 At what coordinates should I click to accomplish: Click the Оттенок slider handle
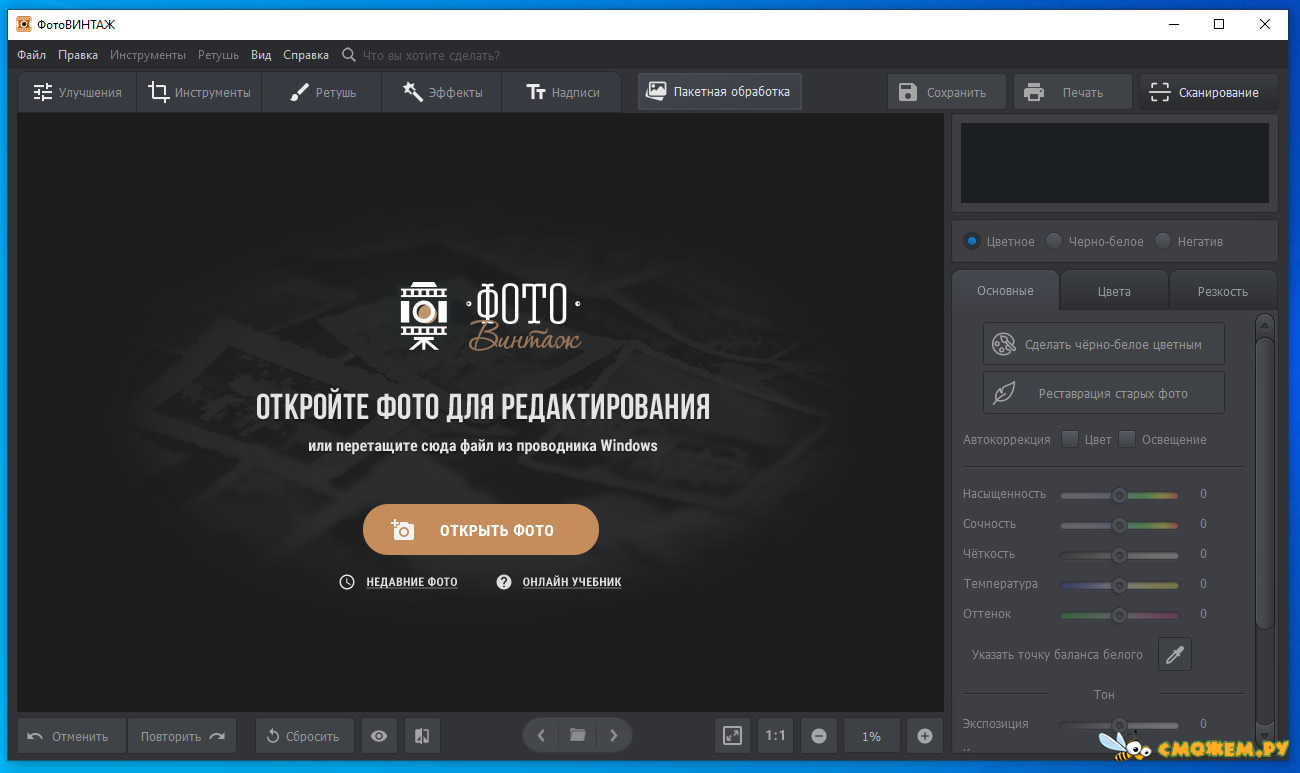pyautogui.click(x=1119, y=615)
